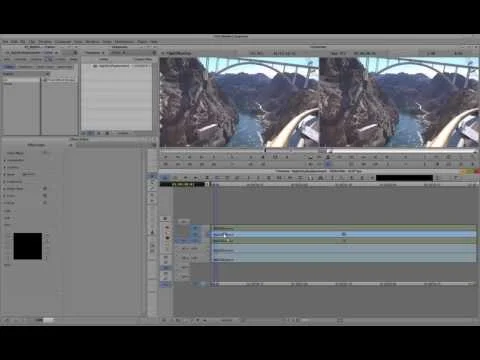Open the Timeline menu
This screenshot has height=360, width=480.
tap(45, 42)
